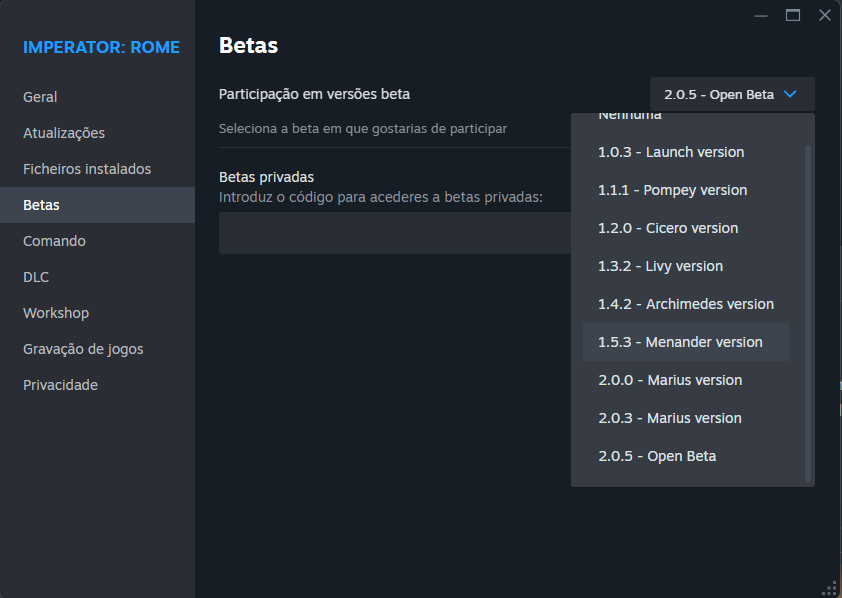Minimize the properties window
The height and width of the screenshot is (598, 842).
pyautogui.click(x=761, y=16)
